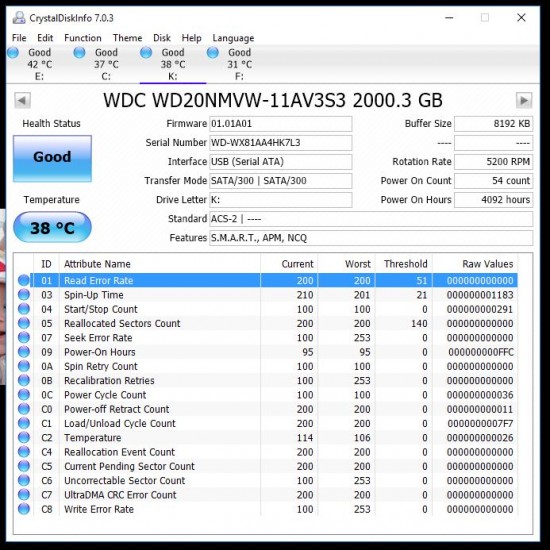
Task: Select the Load/Unload Cycle Count attribute name
Action: pyautogui.click(x=120, y=424)
